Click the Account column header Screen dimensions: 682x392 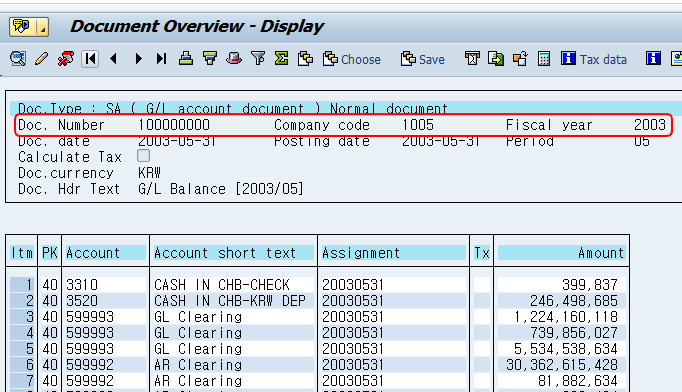pos(106,253)
